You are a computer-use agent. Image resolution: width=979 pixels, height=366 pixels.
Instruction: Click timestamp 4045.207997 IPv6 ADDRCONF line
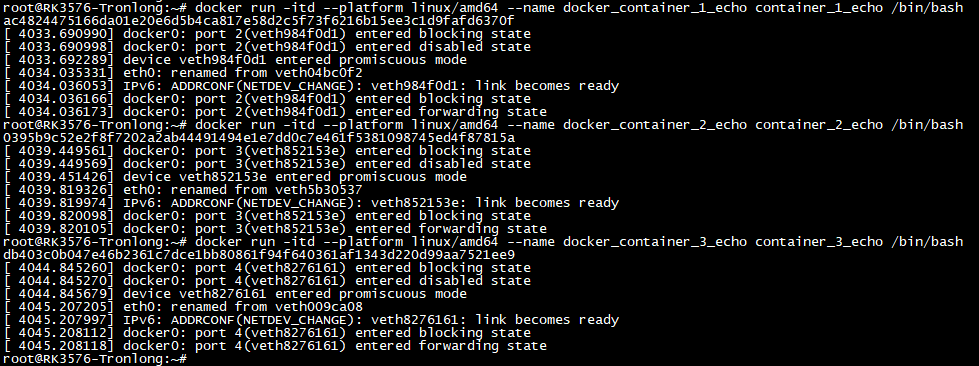click(x=311, y=320)
